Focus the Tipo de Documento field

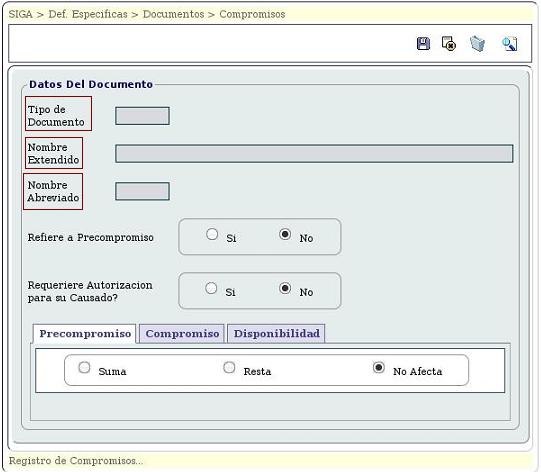(x=142, y=116)
